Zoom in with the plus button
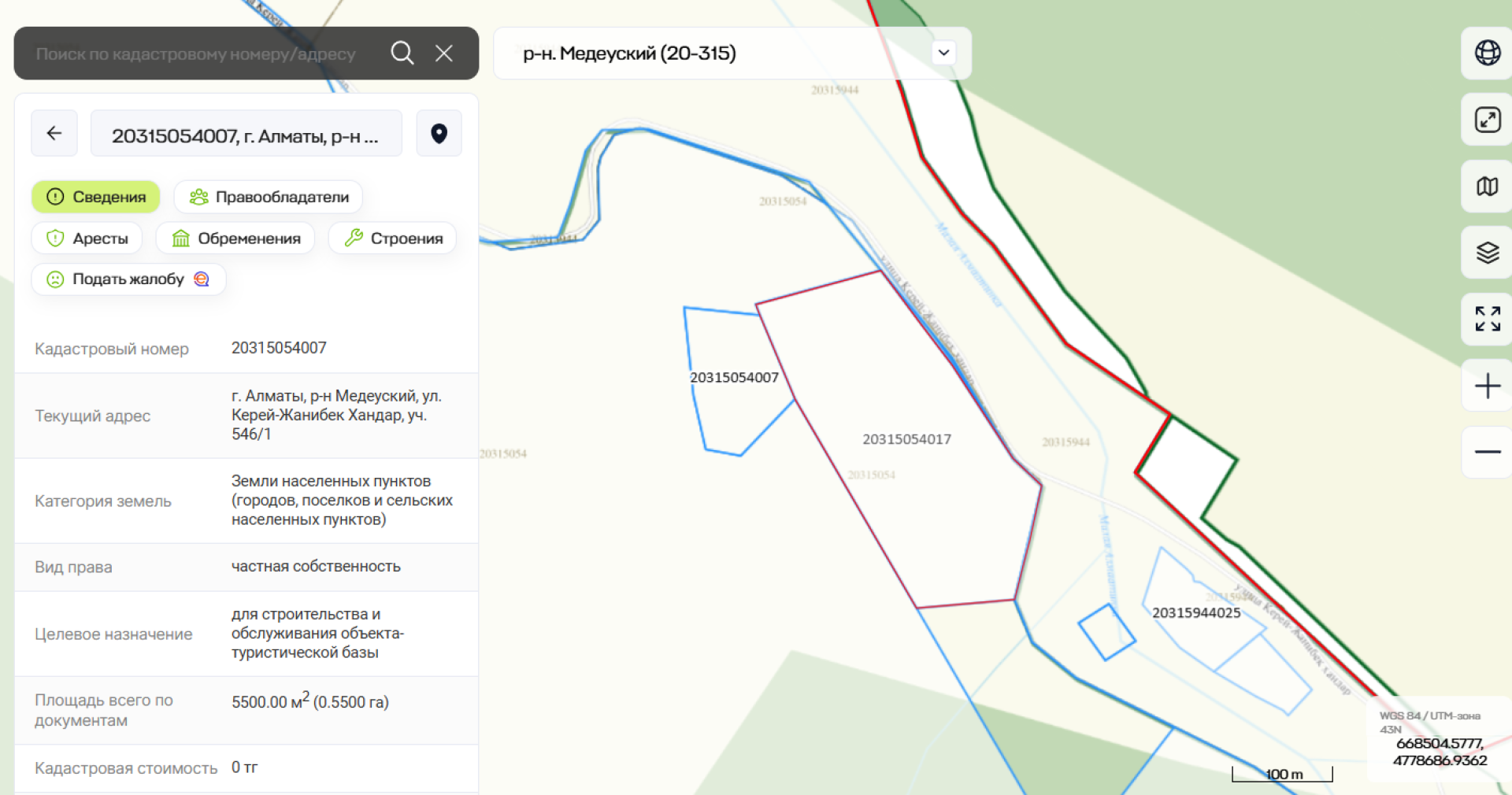 click(1487, 386)
